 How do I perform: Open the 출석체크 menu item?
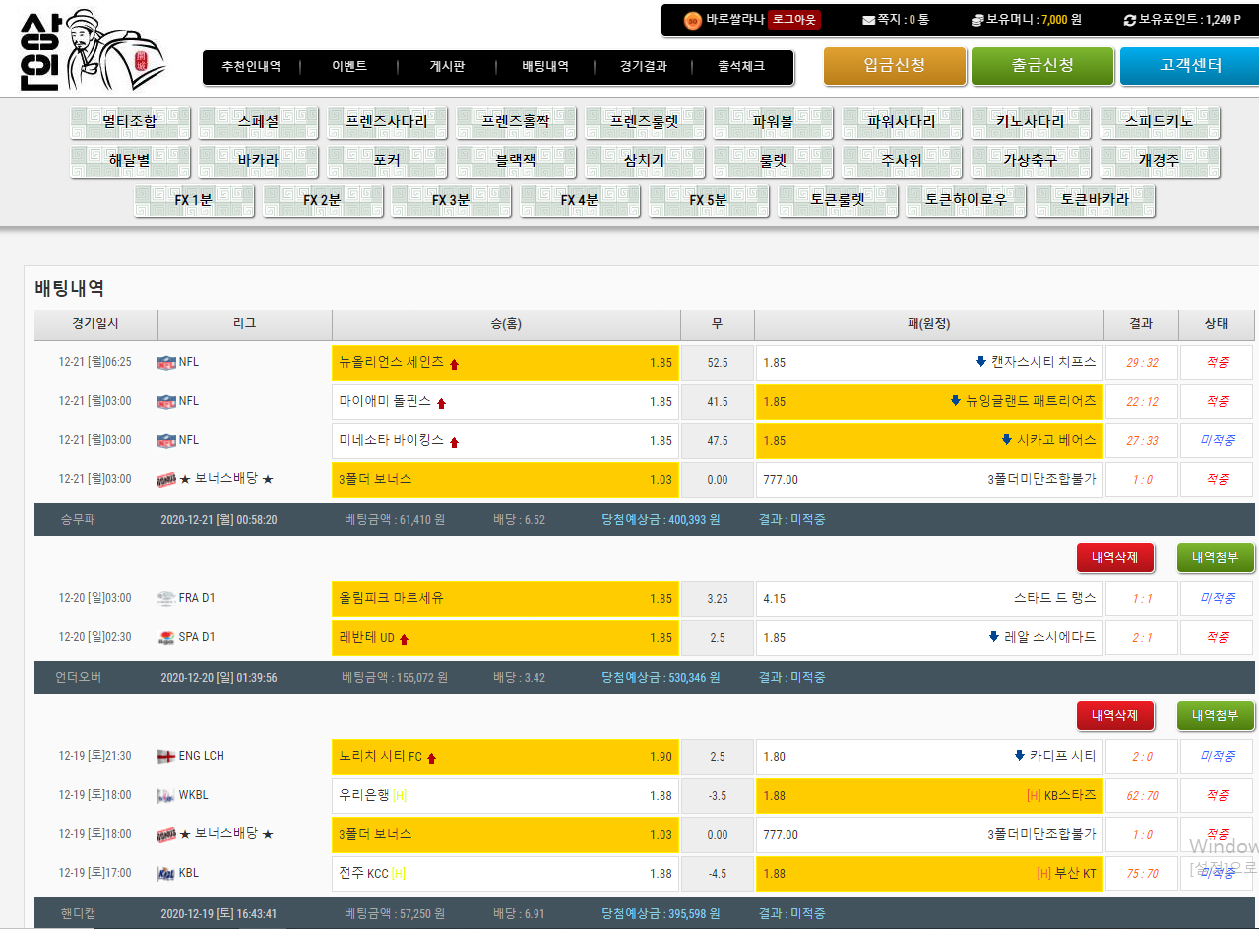741,67
